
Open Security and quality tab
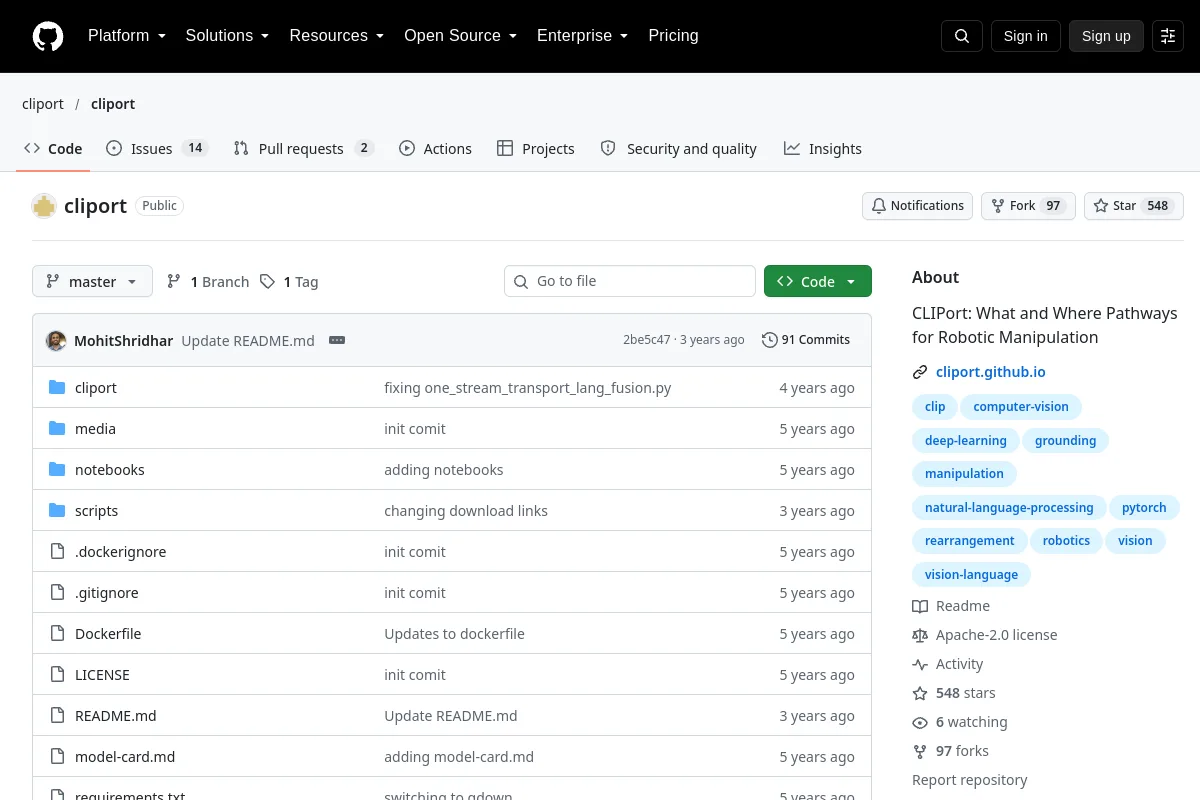pyautogui.click(x=678, y=149)
